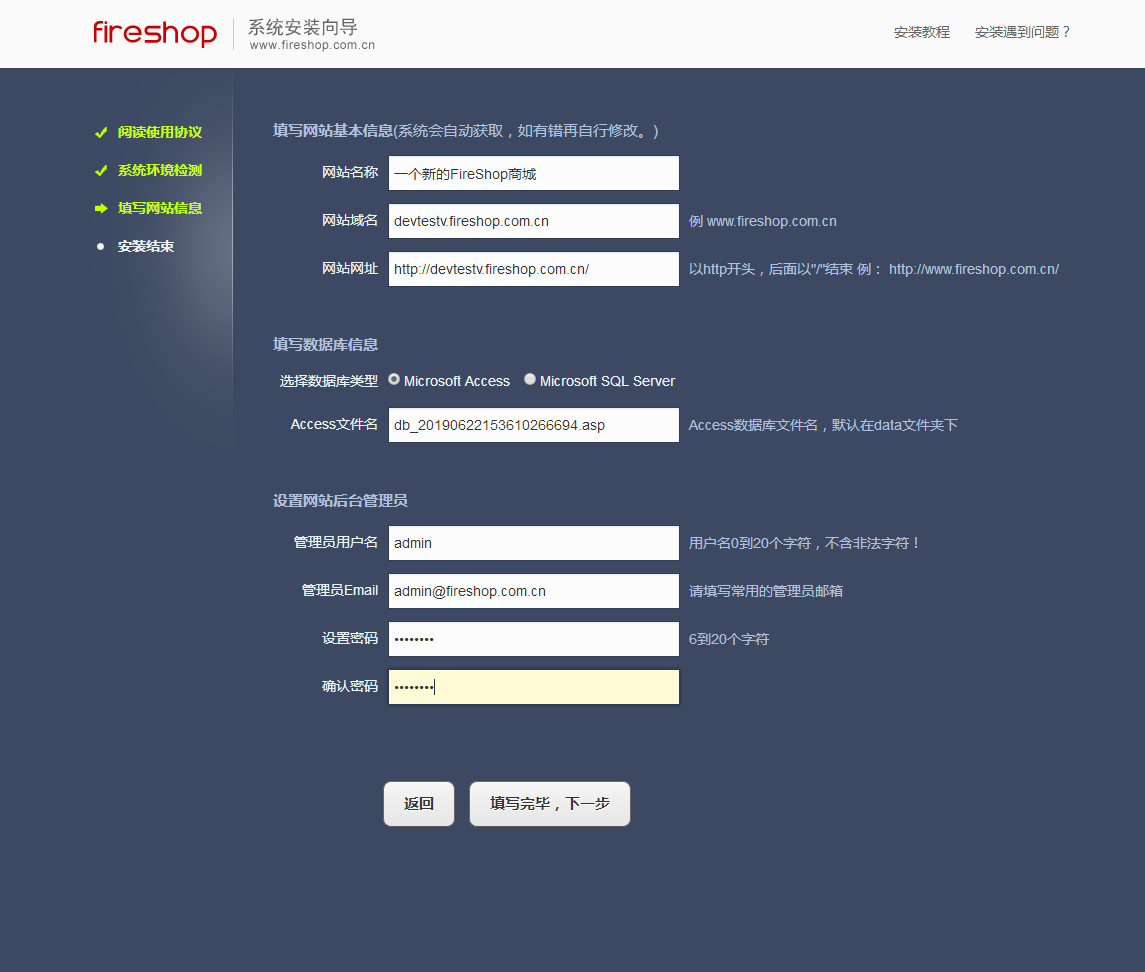Click the arrow icon beside 填写网站信息
The height and width of the screenshot is (972, 1145).
(x=101, y=208)
